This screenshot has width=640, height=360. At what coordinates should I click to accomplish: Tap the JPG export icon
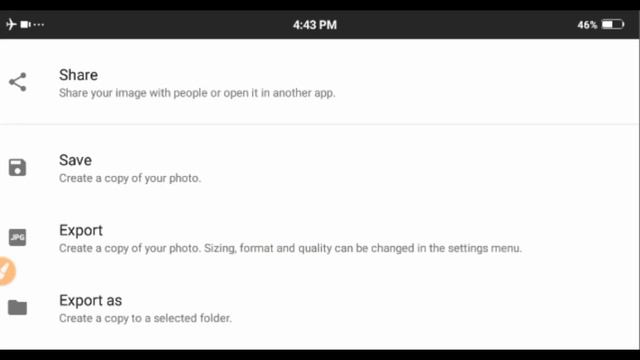pyautogui.click(x=17, y=237)
